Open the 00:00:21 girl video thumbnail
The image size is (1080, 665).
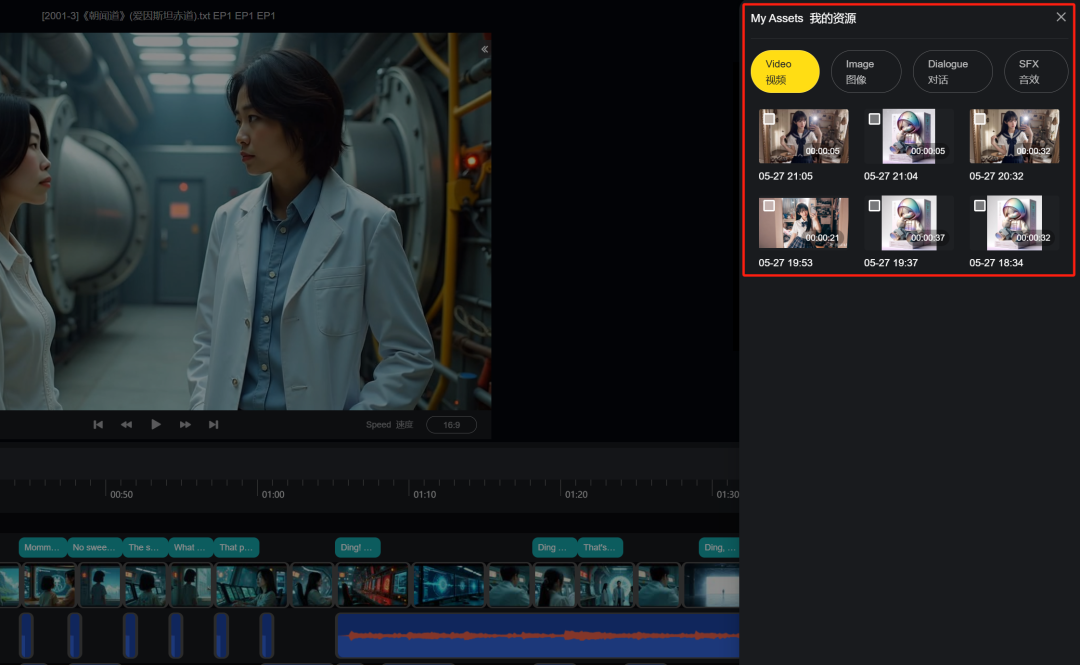coord(804,223)
